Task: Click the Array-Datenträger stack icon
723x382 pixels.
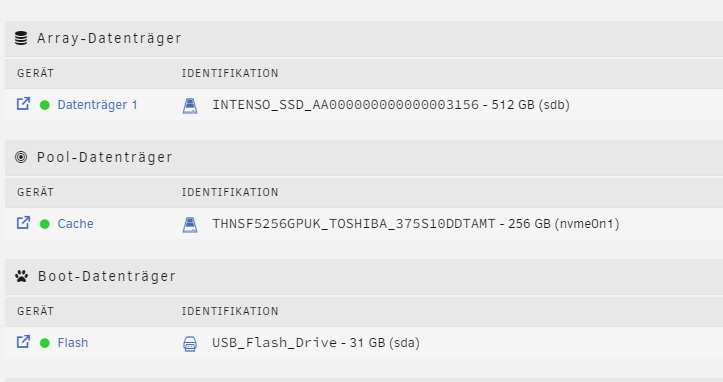Action: [x=21, y=38]
